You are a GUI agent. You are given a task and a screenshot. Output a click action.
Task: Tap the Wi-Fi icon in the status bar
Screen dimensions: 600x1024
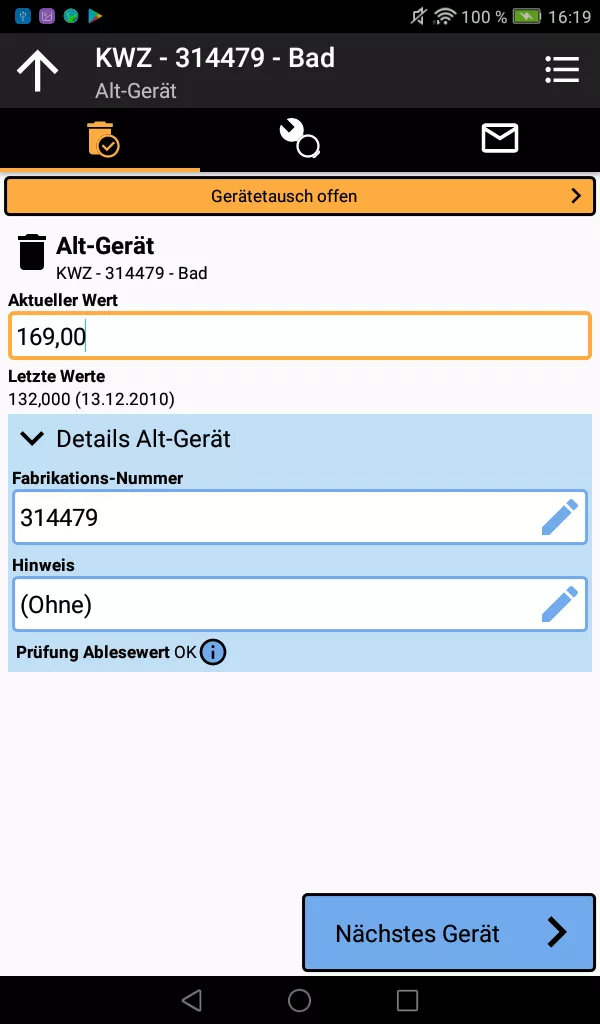(x=446, y=17)
